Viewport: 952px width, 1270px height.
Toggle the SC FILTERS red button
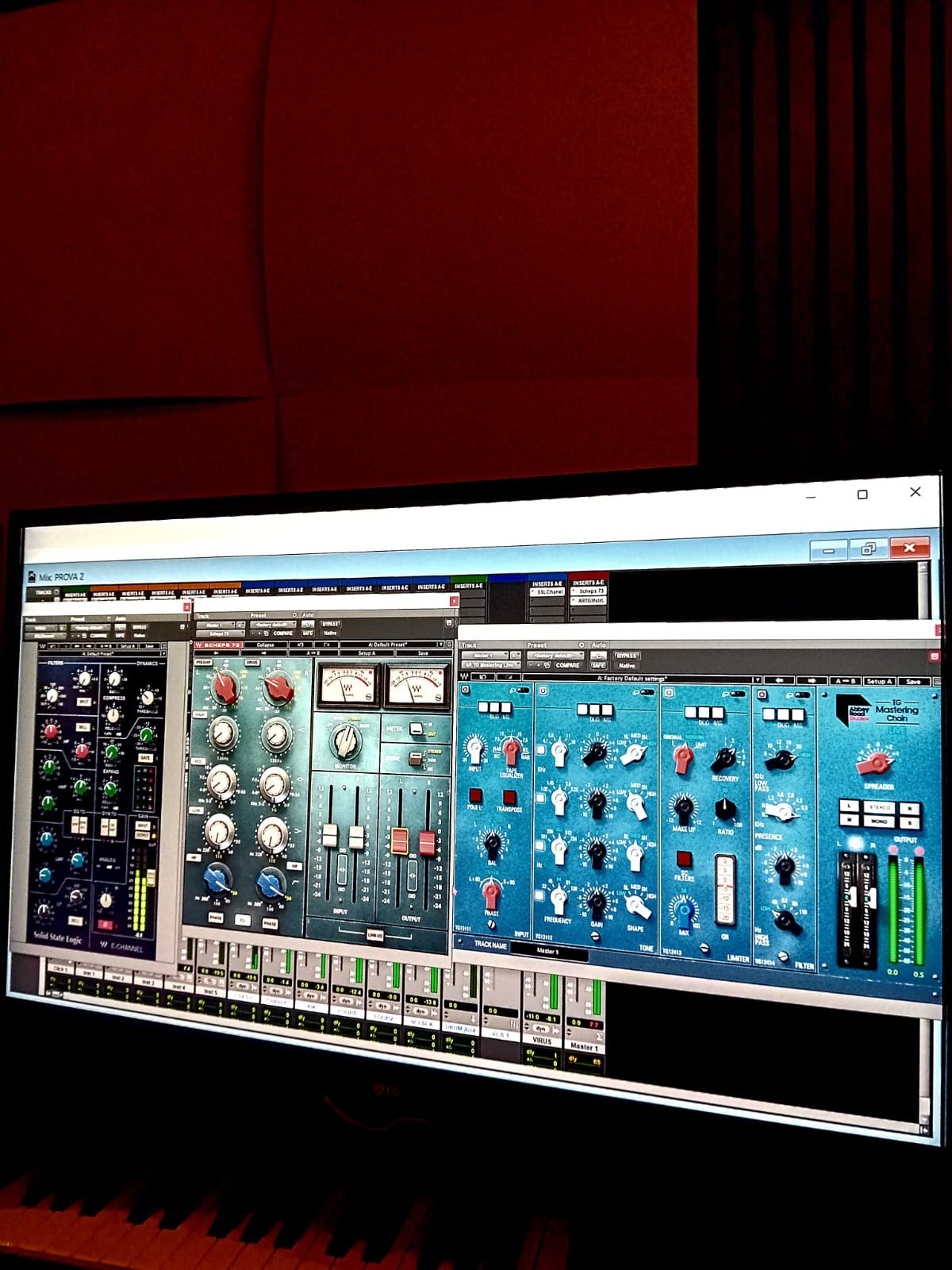[x=683, y=859]
